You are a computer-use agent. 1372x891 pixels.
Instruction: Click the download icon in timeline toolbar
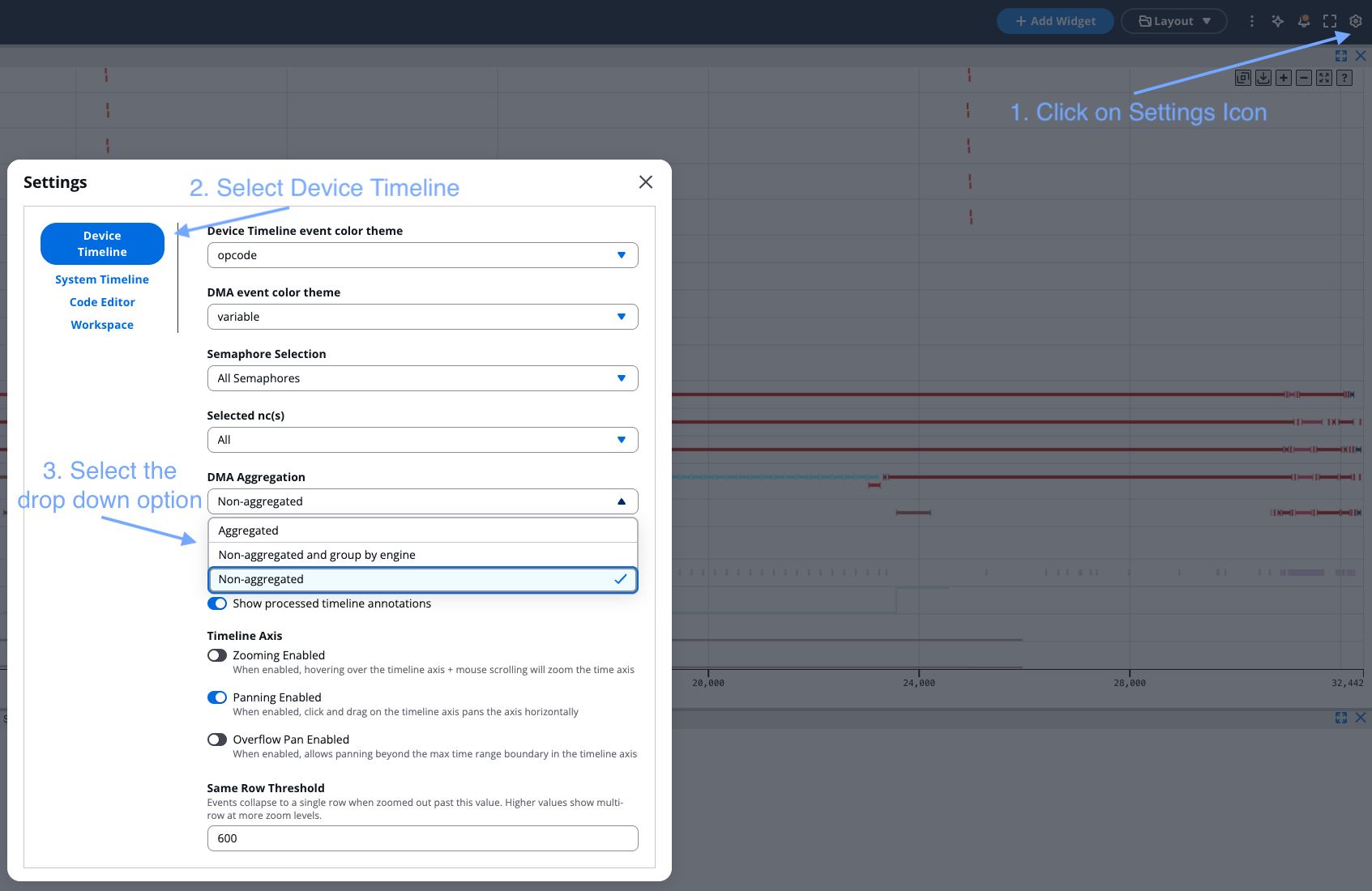1263,78
